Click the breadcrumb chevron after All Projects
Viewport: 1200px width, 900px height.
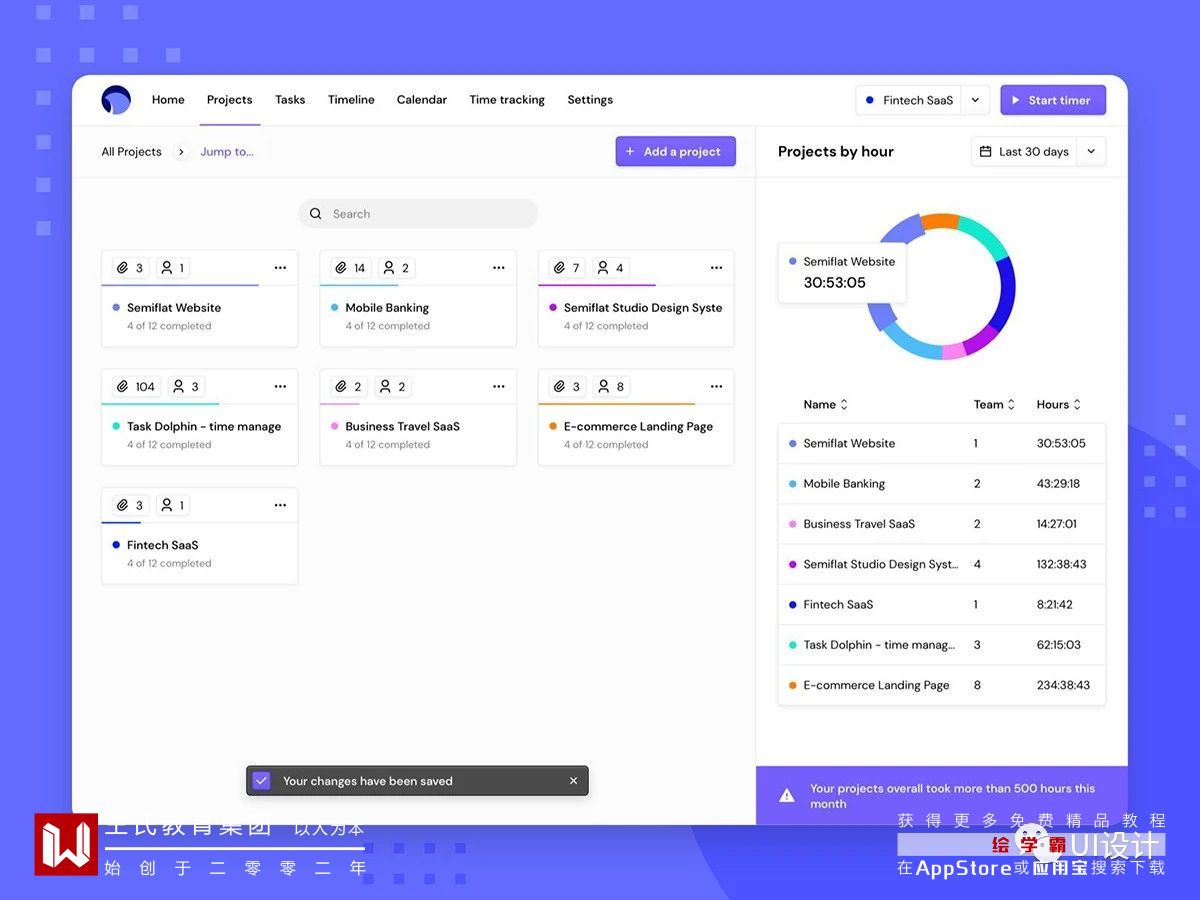(x=181, y=152)
